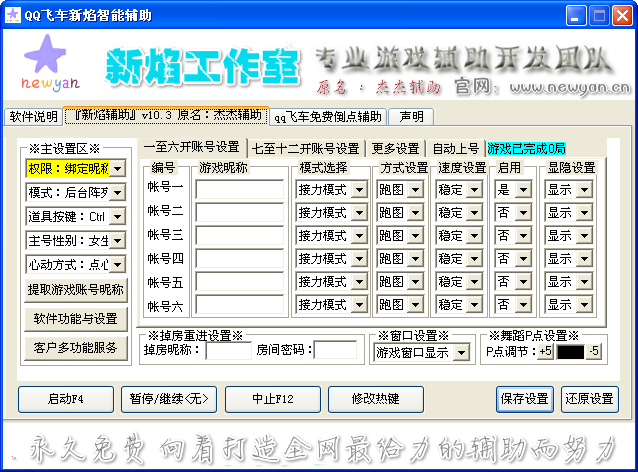Viewport: 638px width, 472px height.
Task: Click the 修改热键 button
Action: coord(376,399)
